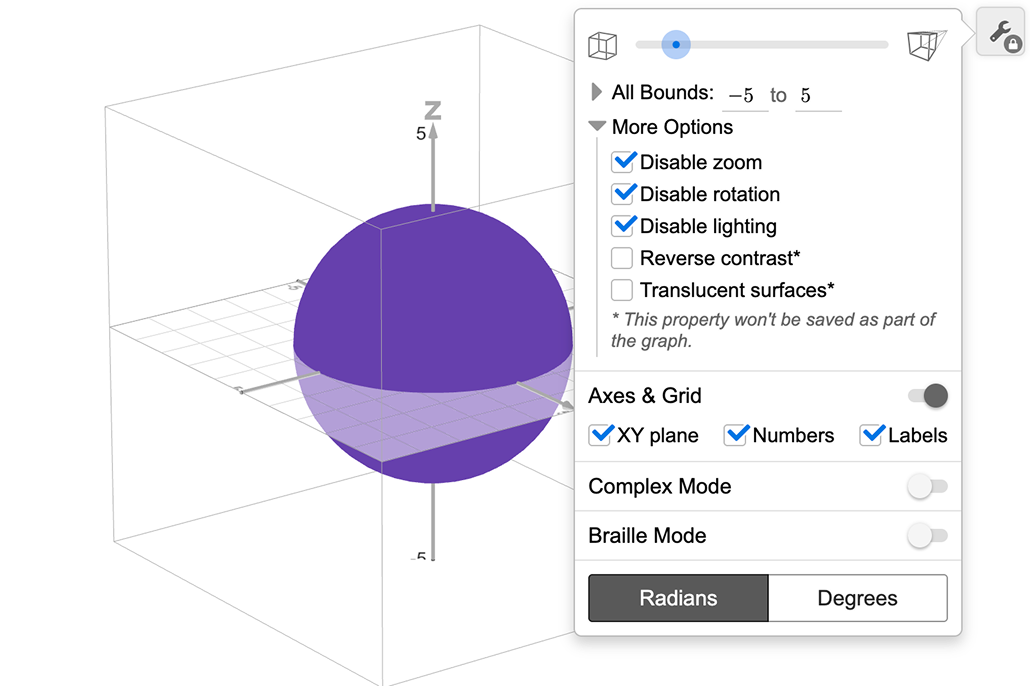Uncheck the XY plane checkbox
This screenshot has width=1032, height=686.
pyautogui.click(x=601, y=435)
